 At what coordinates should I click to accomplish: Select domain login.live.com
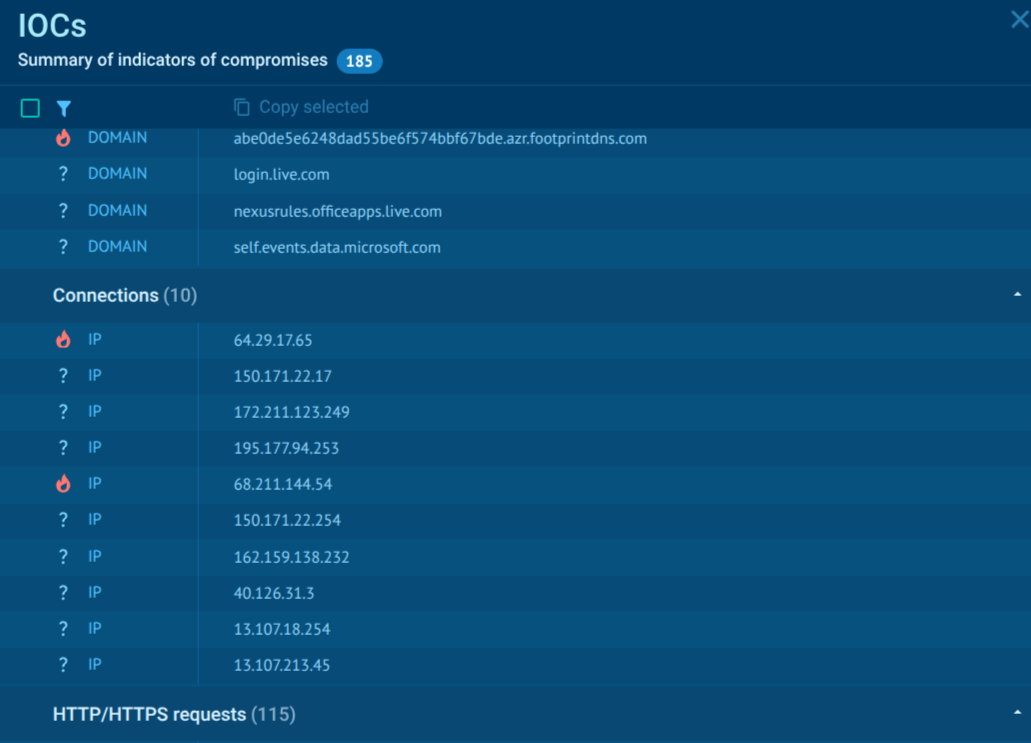tap(281, 175)
